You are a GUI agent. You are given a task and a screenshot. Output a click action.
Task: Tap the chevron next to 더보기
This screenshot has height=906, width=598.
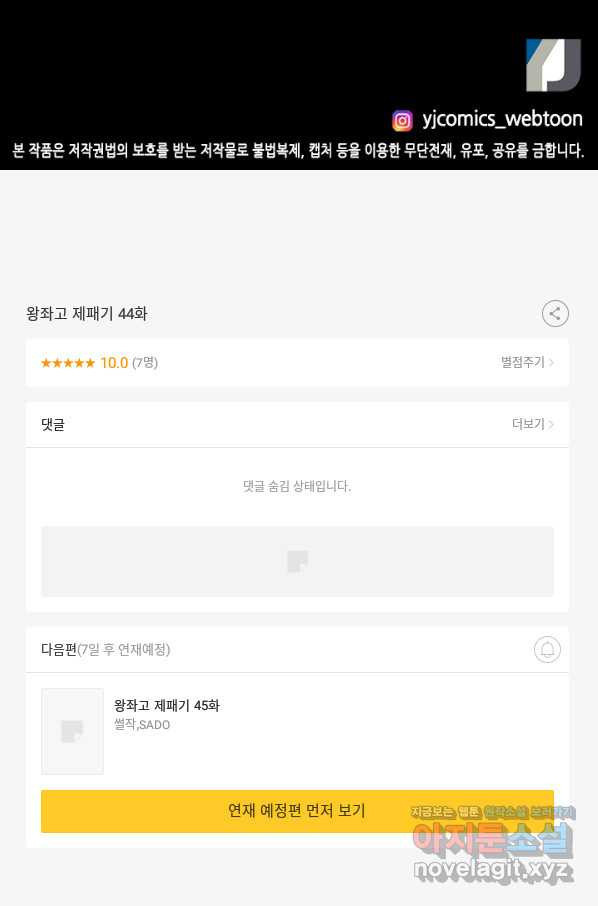(551, 424)
